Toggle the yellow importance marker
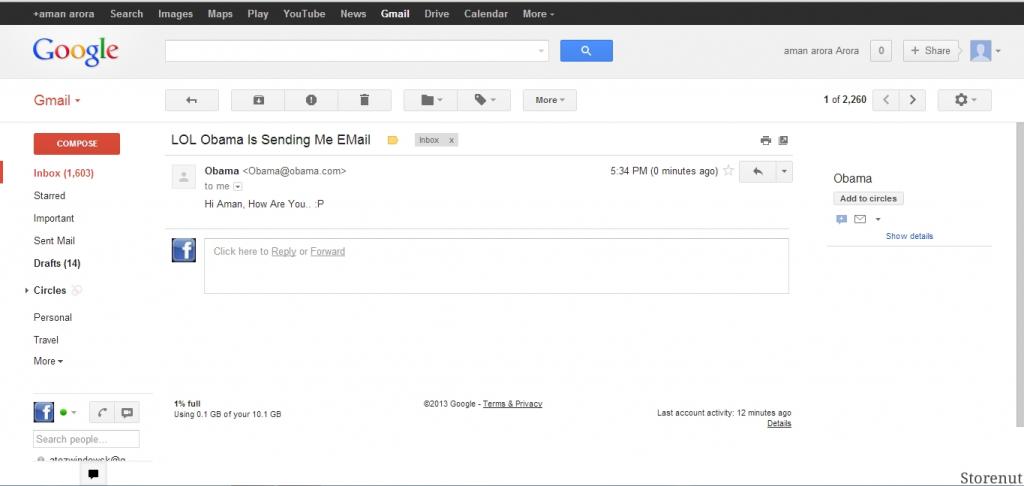This screenshot has height=486, width=1024. 392,140
